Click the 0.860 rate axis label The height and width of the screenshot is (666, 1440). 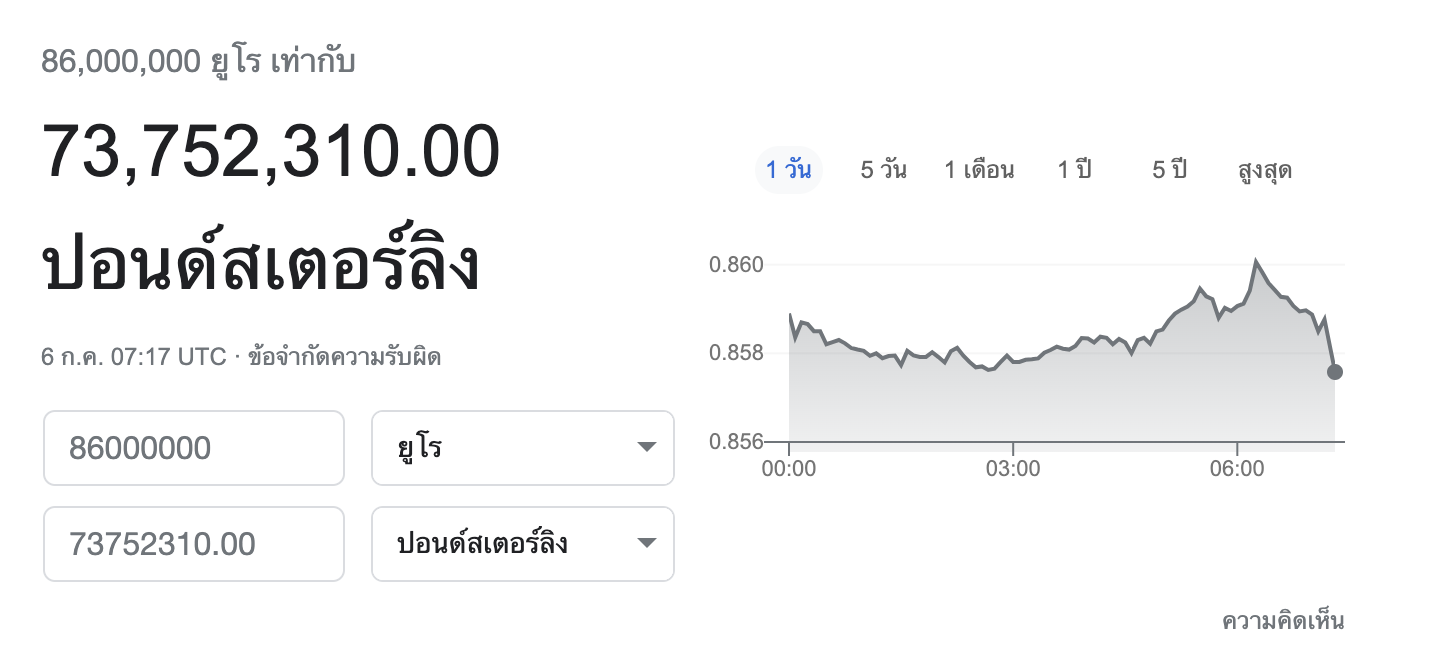[736, 265]
